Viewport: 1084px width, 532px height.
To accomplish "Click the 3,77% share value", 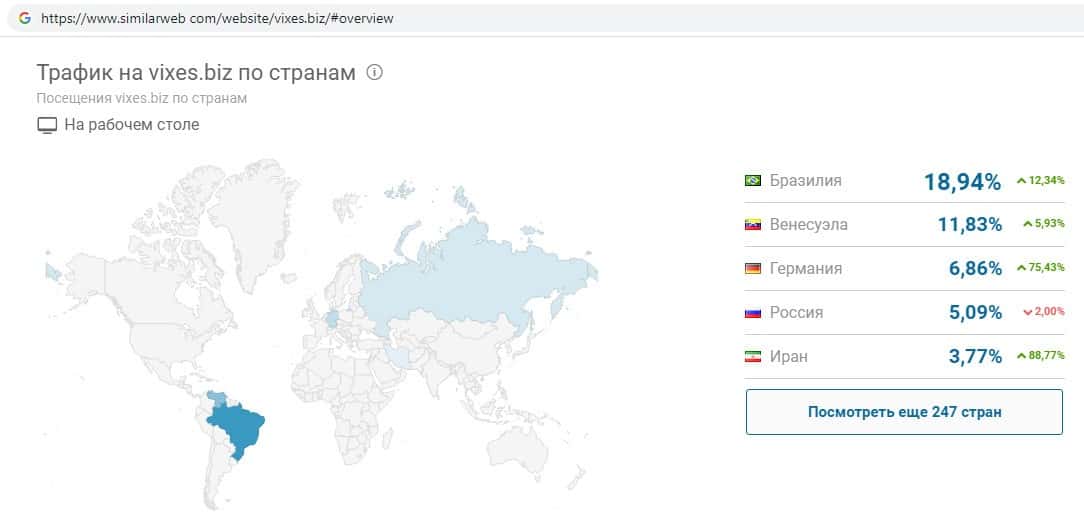I will pos(975,357).
